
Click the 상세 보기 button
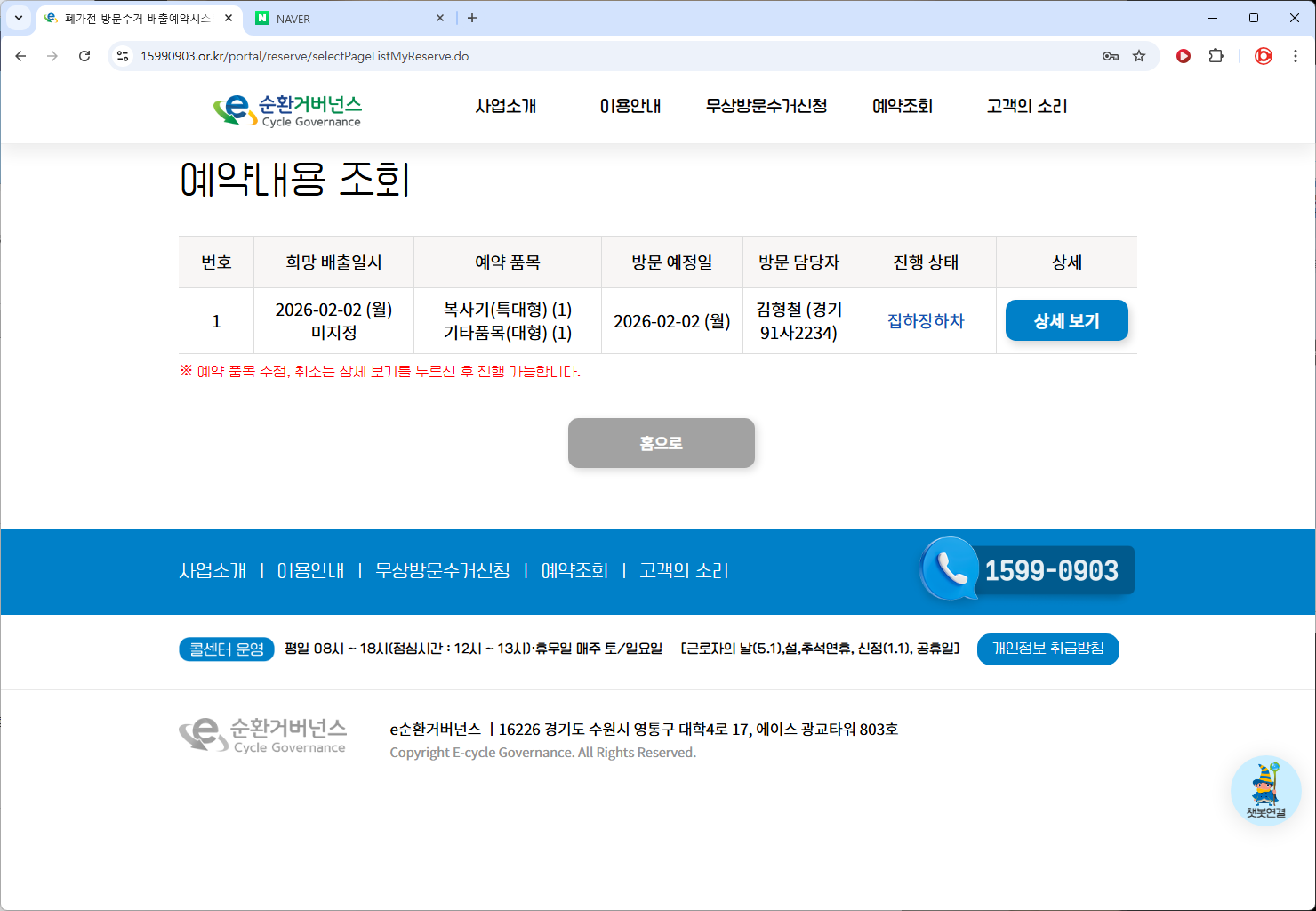[1066, 320]
